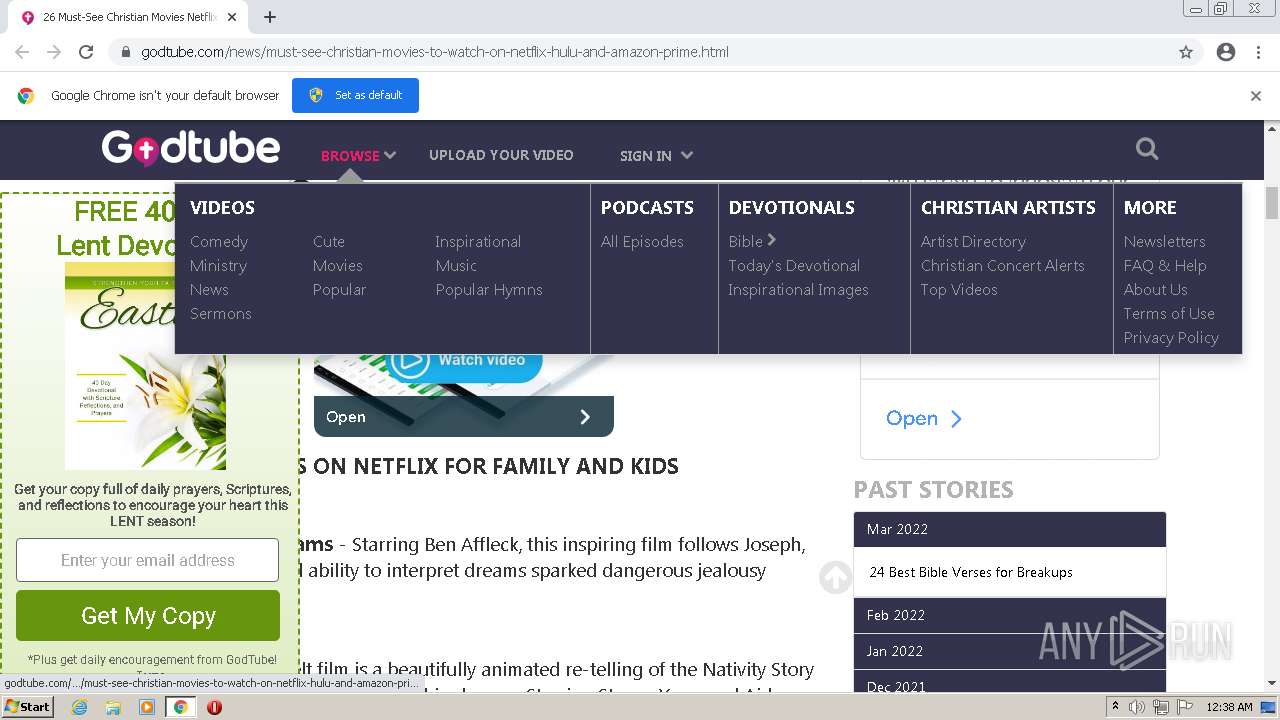Reload the page with the refresh icon
Image resolution: width=1280 pixels, height=720 pixels.
(x=86, y=52)
